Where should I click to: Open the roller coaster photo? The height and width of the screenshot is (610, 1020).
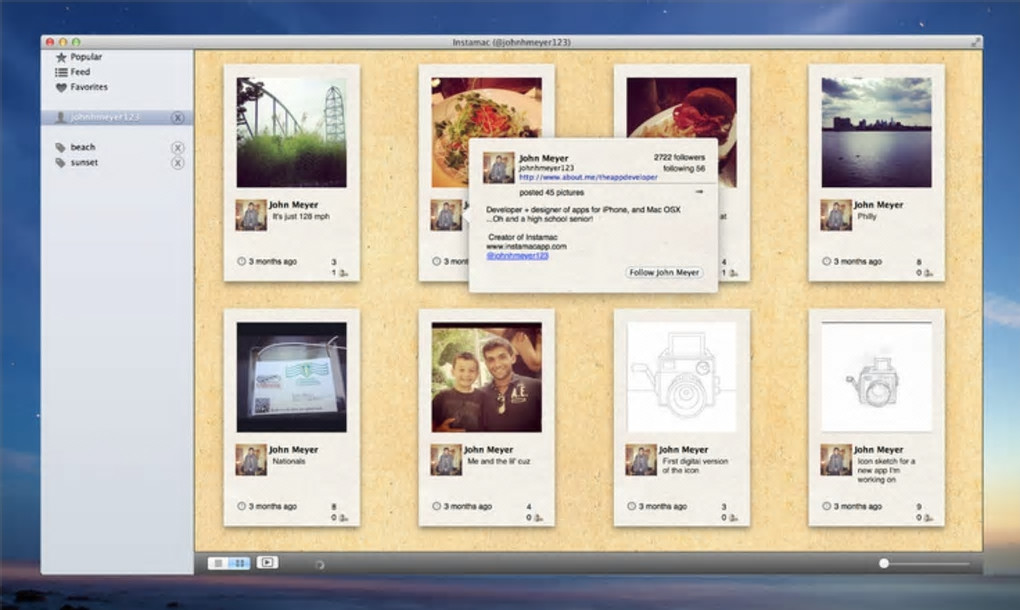coord(291,133)
